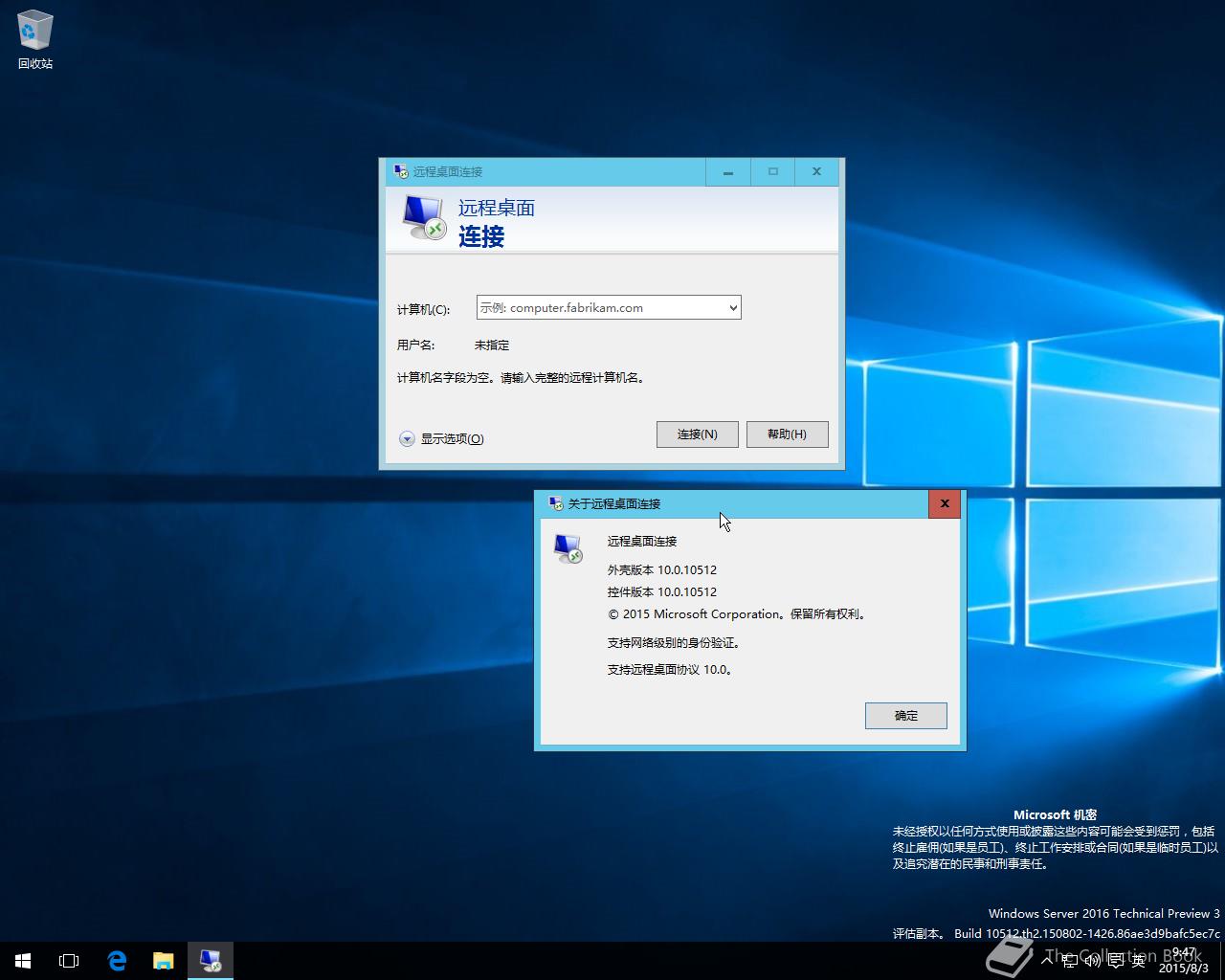Click the 远程桌面连接 title bar system icon
This screenshot has height=980, width=1225.
401,171
